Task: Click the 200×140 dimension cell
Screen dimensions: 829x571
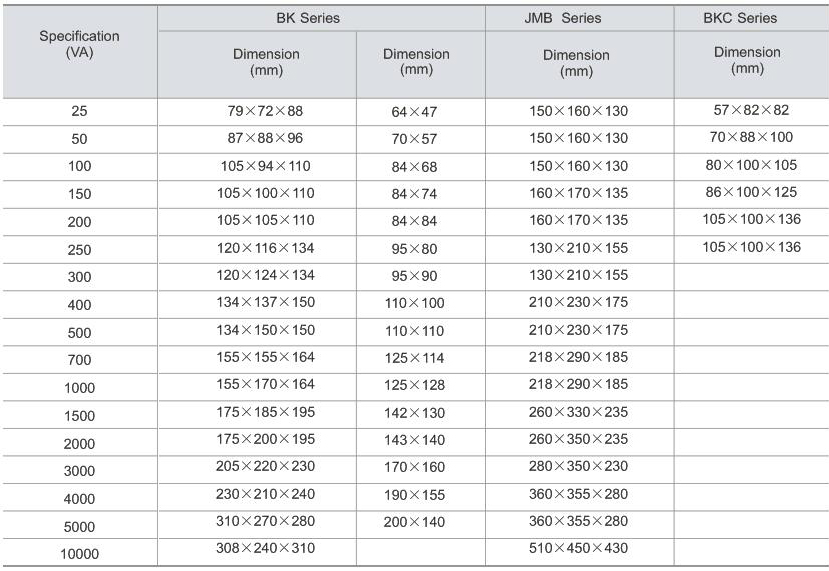Action: 415,522
